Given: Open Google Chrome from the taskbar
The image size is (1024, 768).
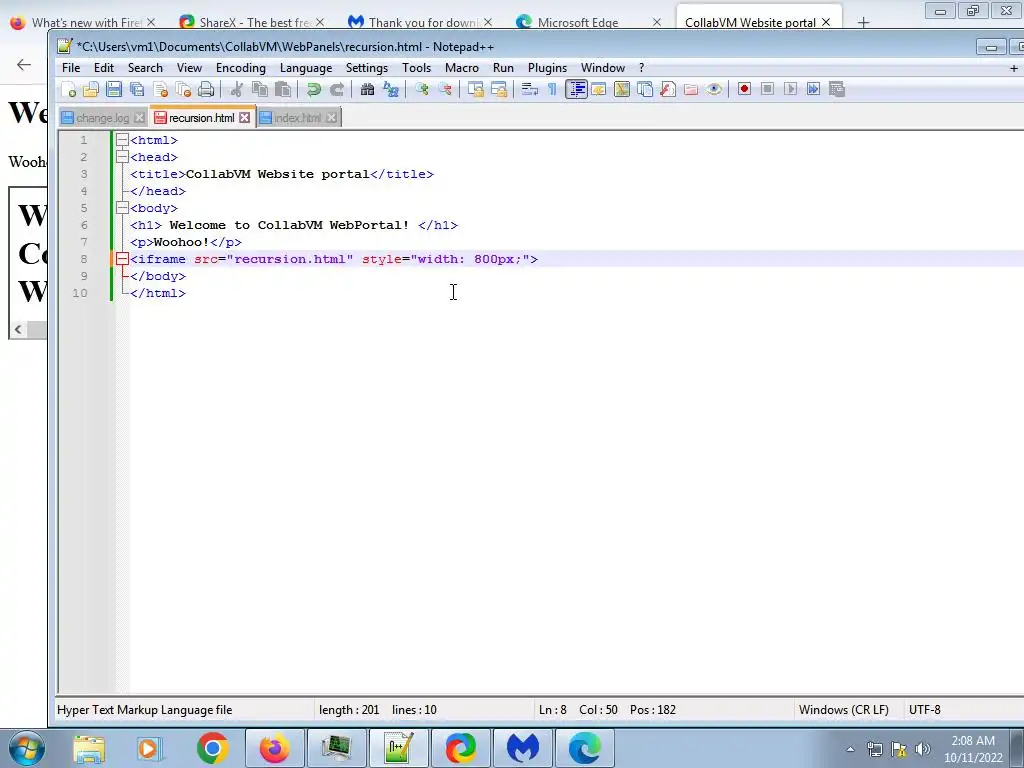Looking at the screenshot, I should click(212, 748).
